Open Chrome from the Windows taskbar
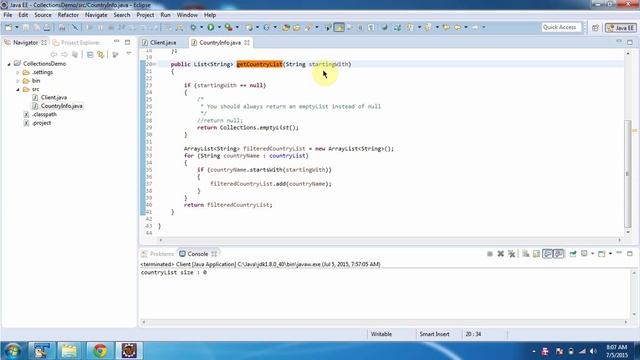 point(100,351)
